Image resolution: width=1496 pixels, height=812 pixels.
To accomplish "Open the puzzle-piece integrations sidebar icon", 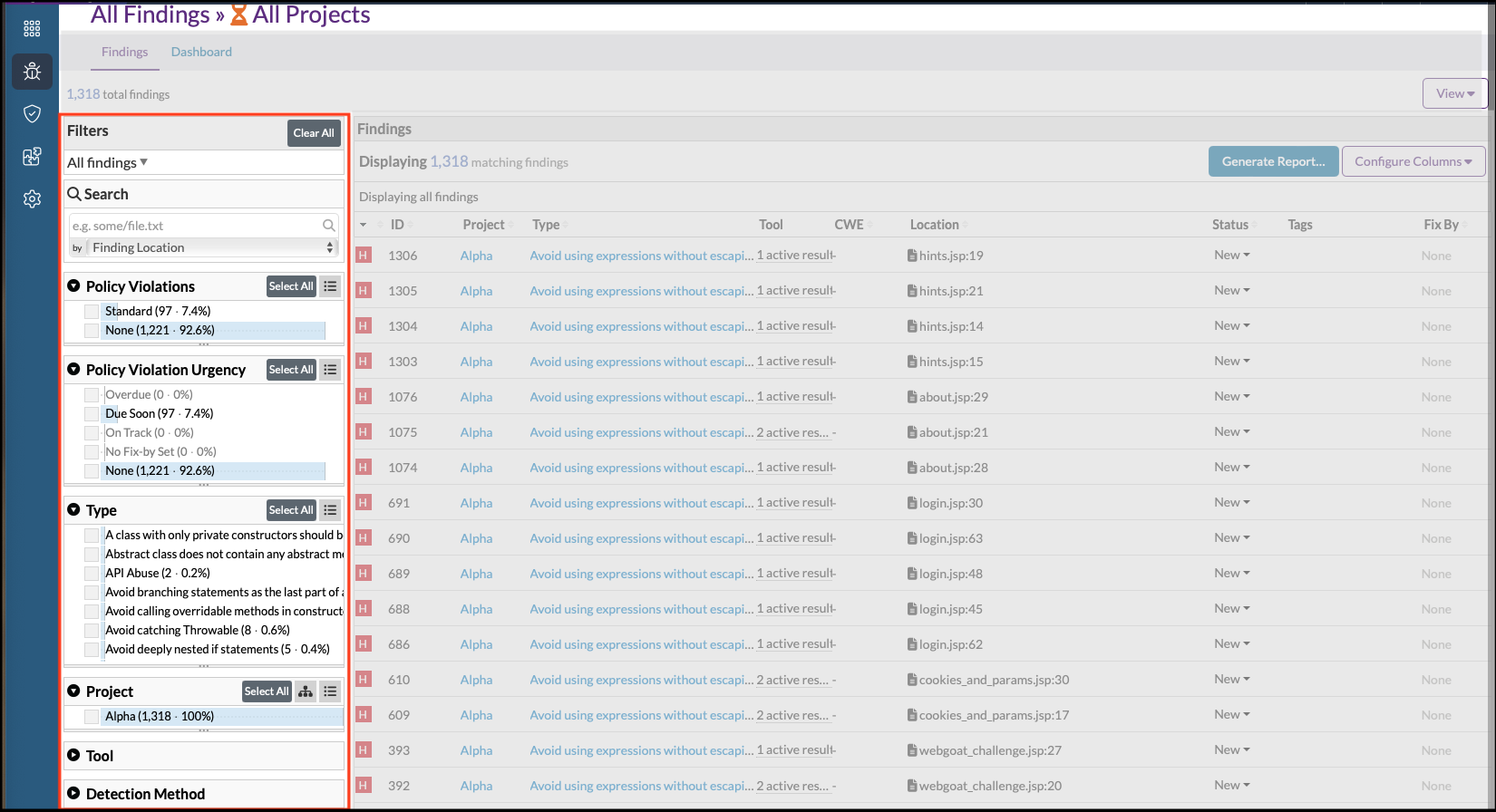I will pos(32,156).
